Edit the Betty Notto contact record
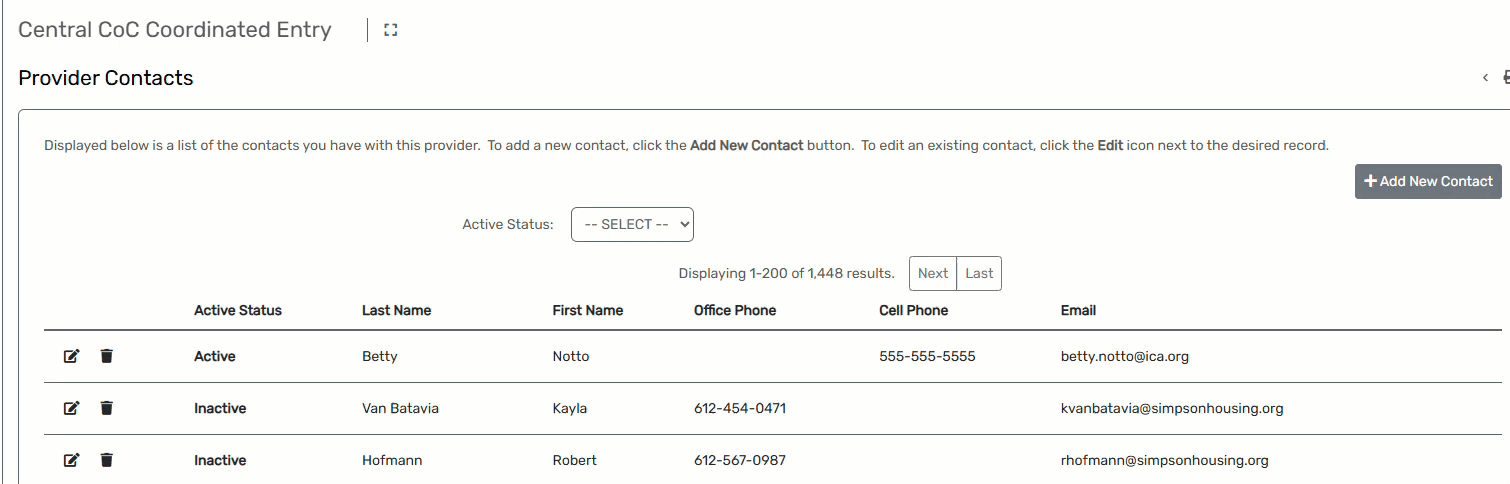Screen dimensions: 1510x484 click(x=71, y=357)
